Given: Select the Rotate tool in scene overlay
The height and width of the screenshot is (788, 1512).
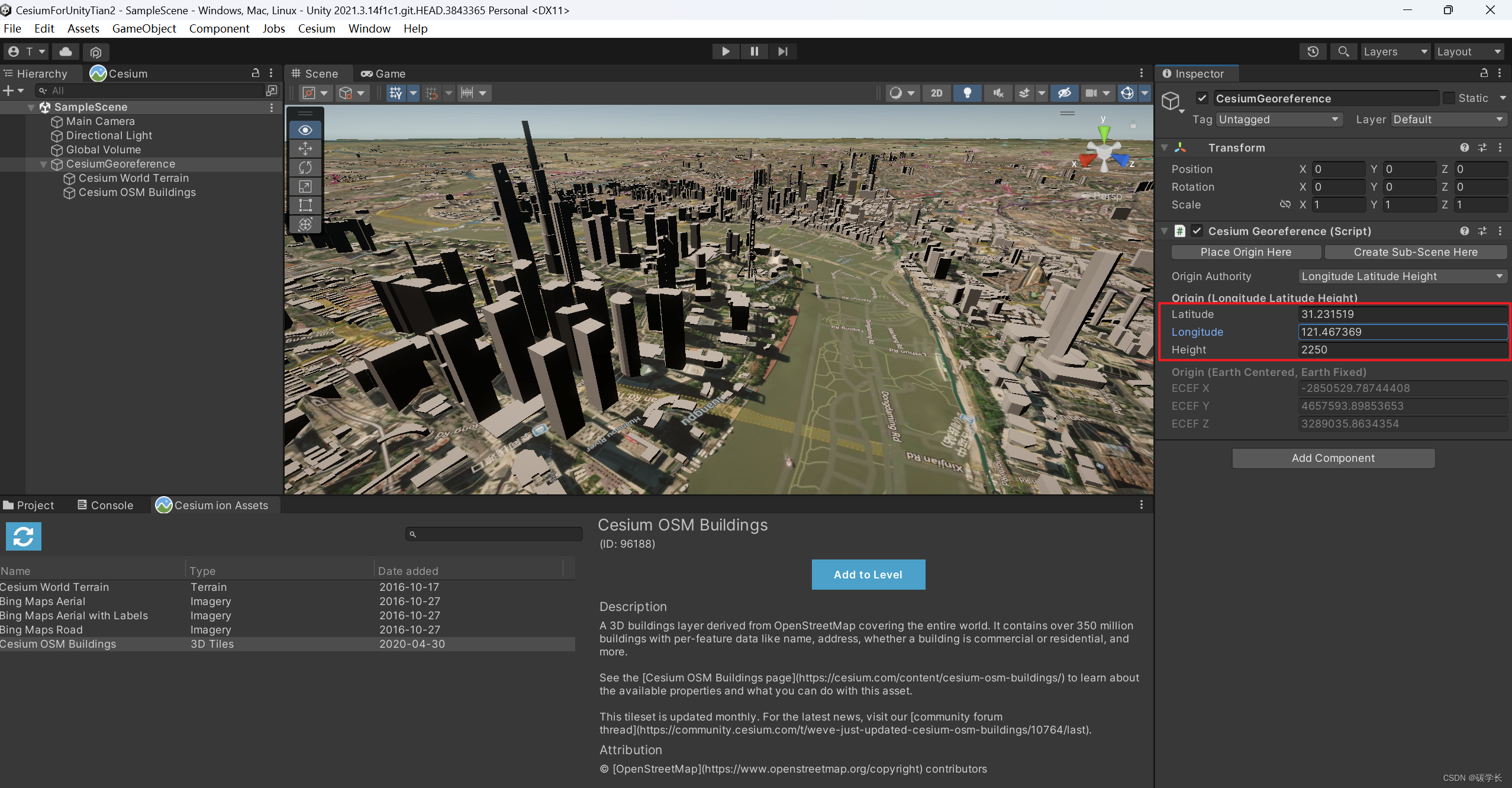Looking at the screenshot, I should [x=305, y=168].
